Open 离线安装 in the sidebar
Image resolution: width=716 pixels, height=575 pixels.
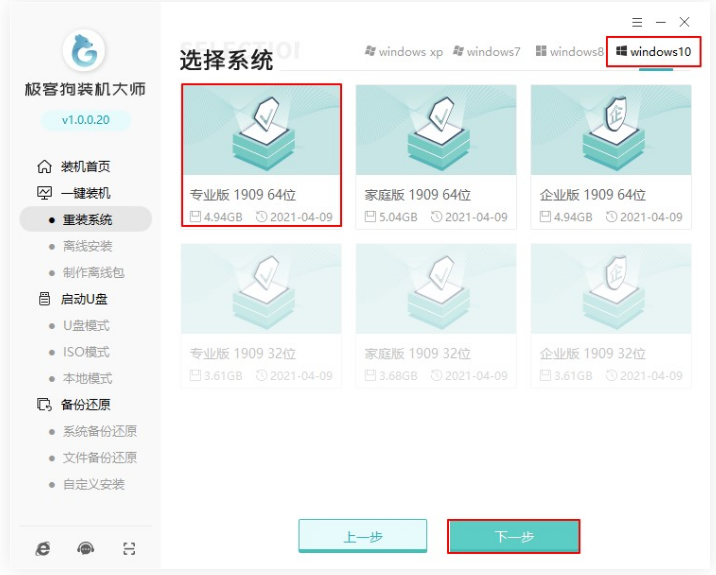coord(87,246)
